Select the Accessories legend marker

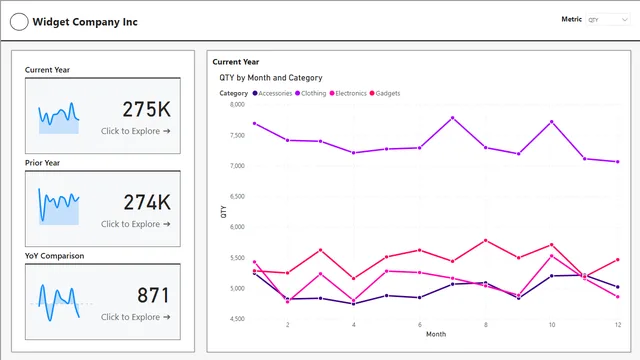click(255, 93)
